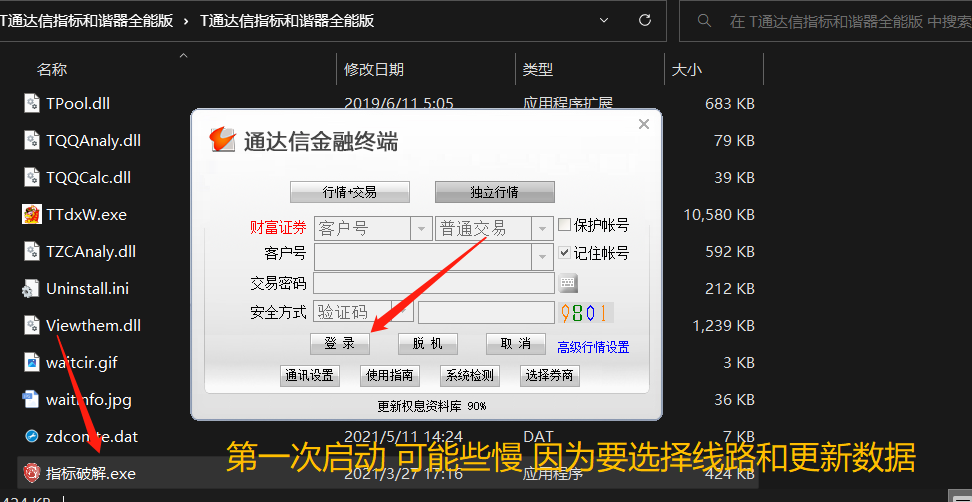Select the Viewthem.dll file name
This screenshot has width=972, height=502.
(94, 326)
